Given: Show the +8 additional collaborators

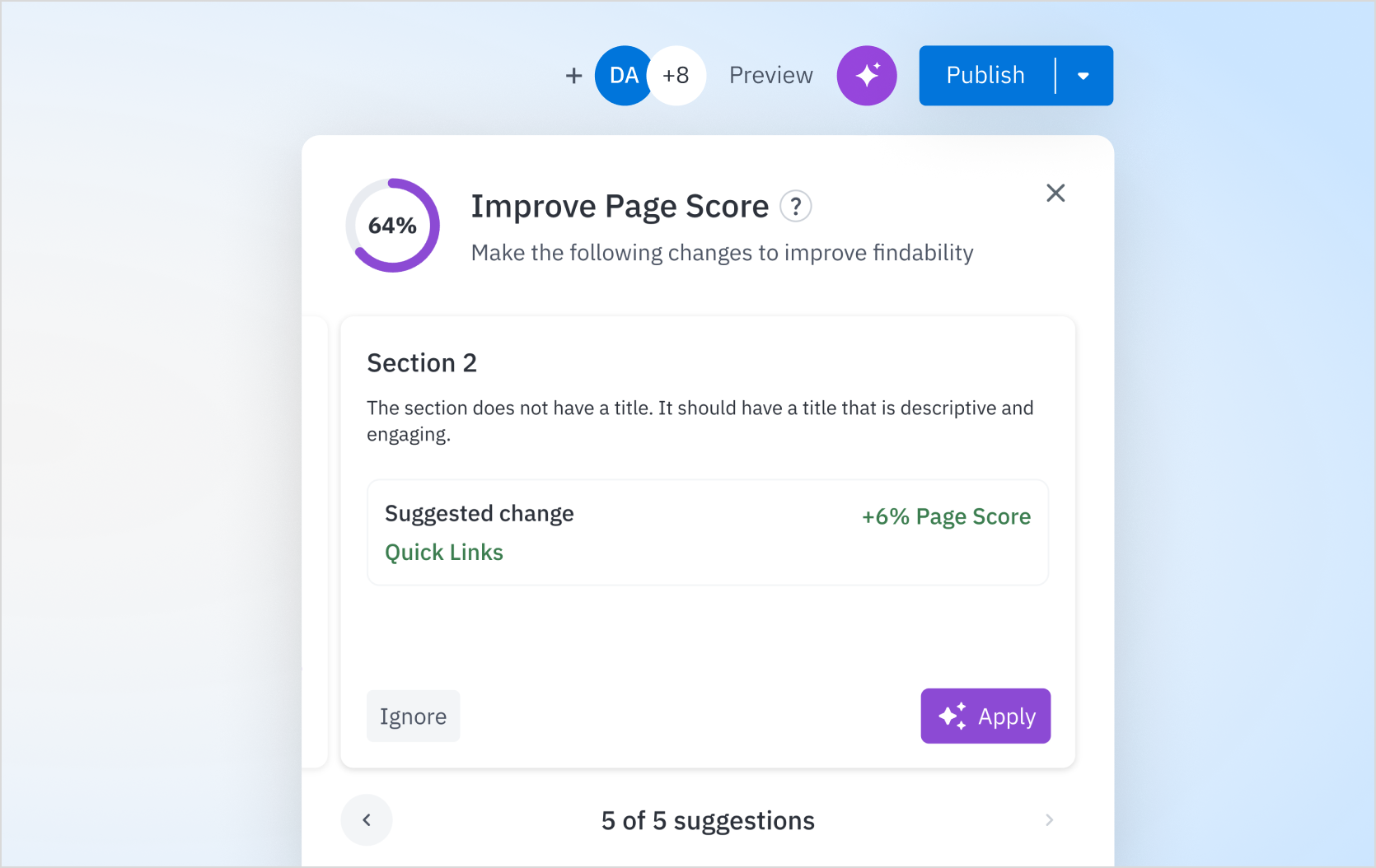Looking at the screenshot, I should 676,76.
